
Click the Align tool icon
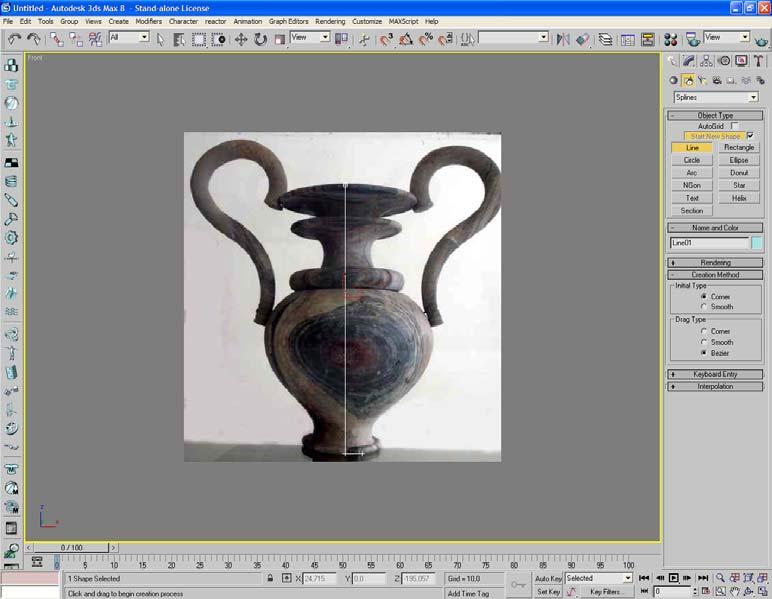pyautogui.click(x=582, y=39)
